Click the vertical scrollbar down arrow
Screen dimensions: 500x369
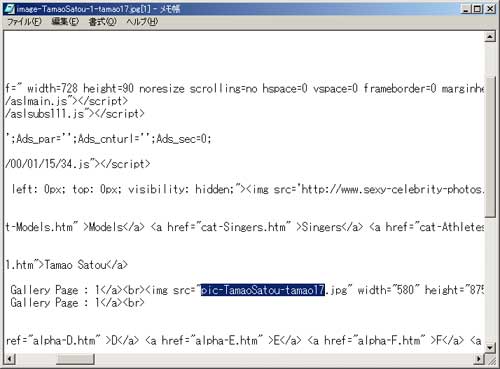tap(490, 347)
